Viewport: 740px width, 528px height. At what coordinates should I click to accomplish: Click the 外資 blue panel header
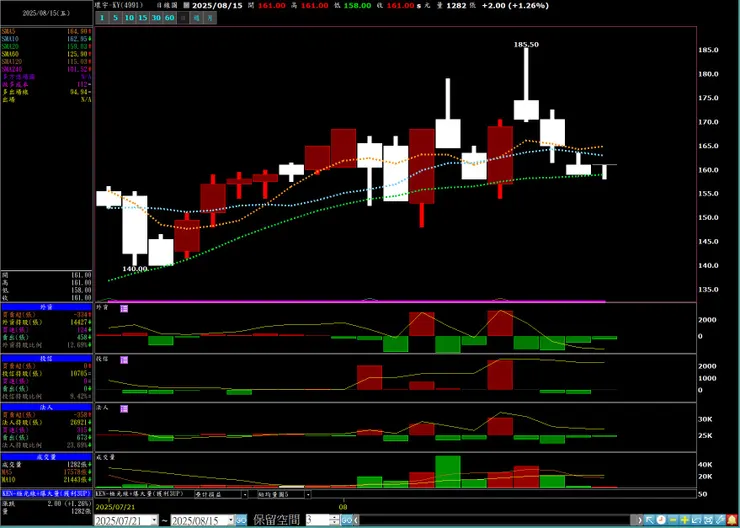coord(46,307)
